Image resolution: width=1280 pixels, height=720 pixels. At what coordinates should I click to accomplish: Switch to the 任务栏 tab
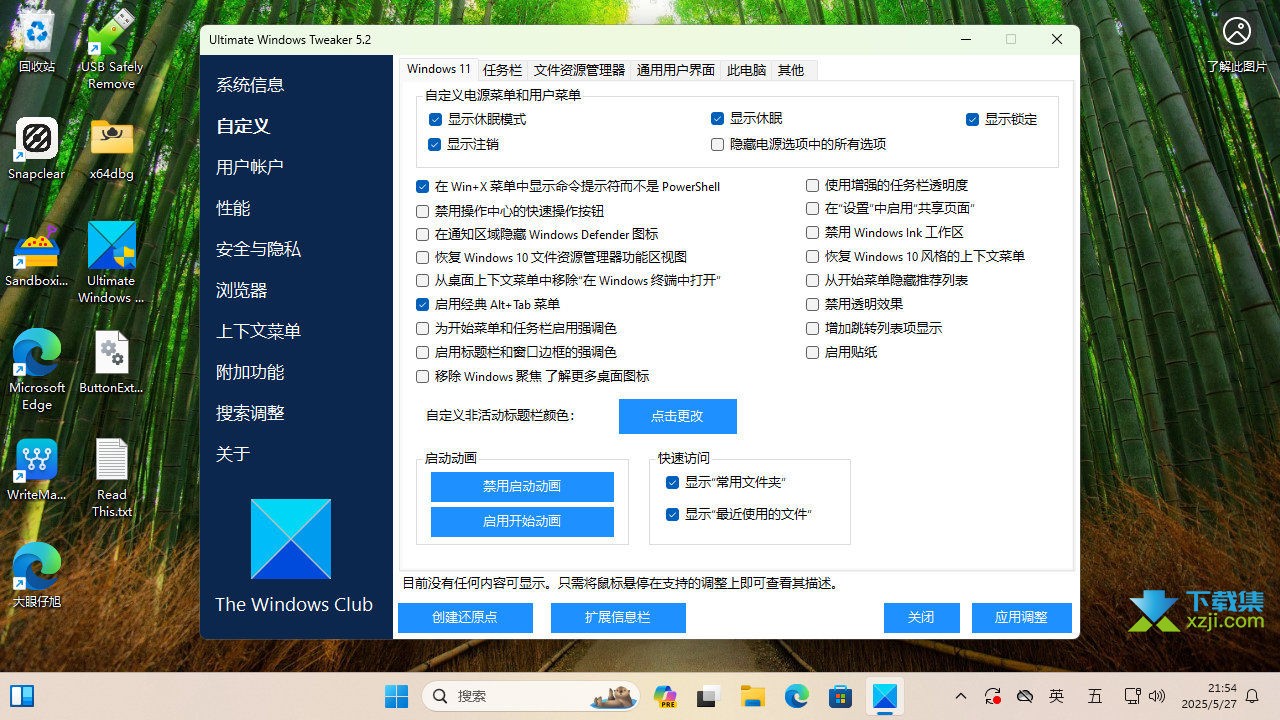[x=502, y=70]
